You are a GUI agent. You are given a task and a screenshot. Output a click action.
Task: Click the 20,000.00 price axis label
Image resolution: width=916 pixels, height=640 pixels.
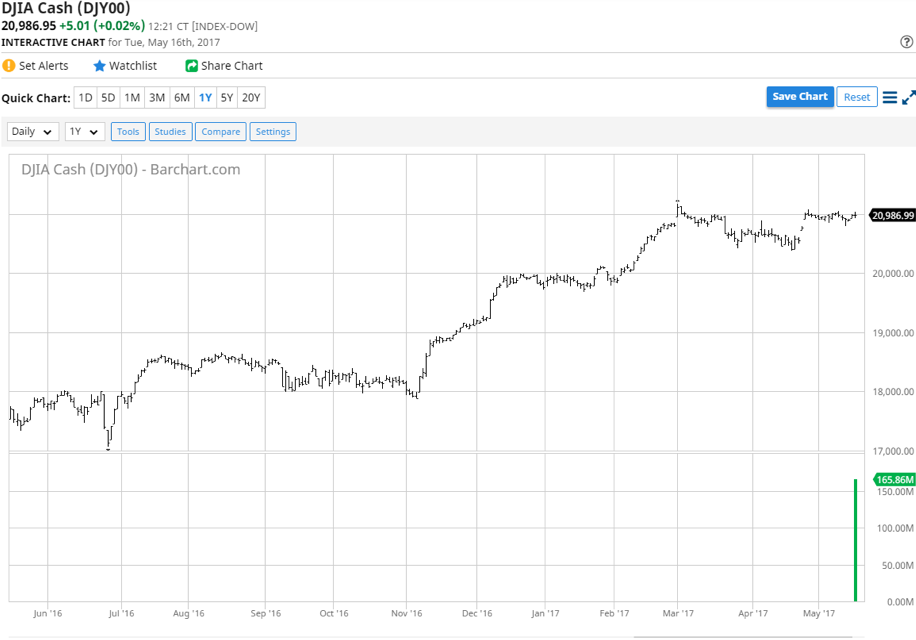(893, 273)
